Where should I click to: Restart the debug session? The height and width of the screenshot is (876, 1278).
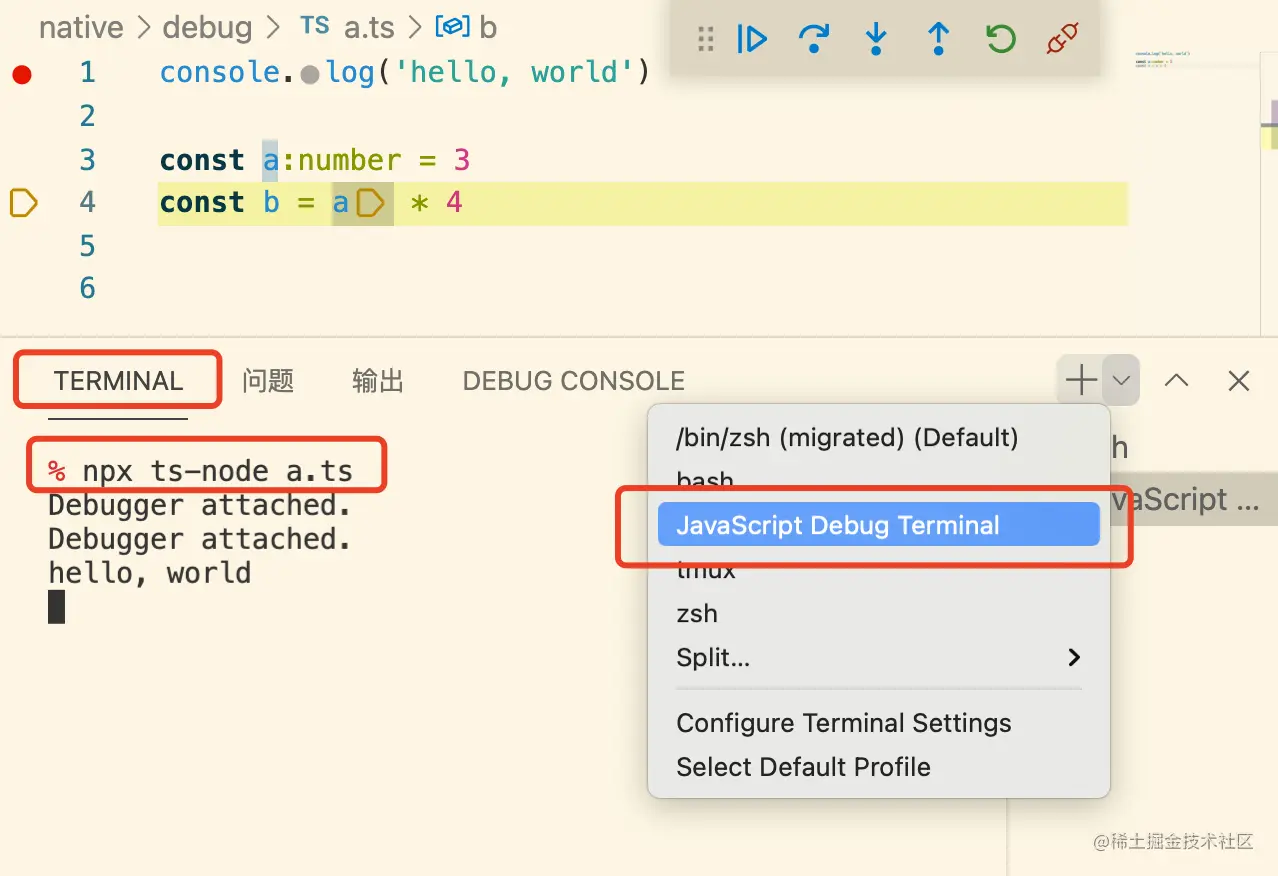click(1000, 38)
